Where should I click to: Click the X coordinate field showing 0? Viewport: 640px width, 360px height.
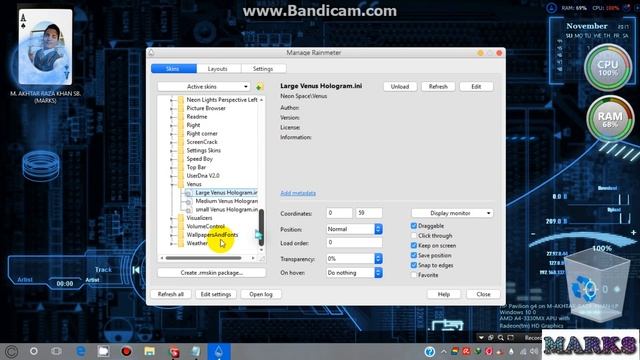pos(339,213)
